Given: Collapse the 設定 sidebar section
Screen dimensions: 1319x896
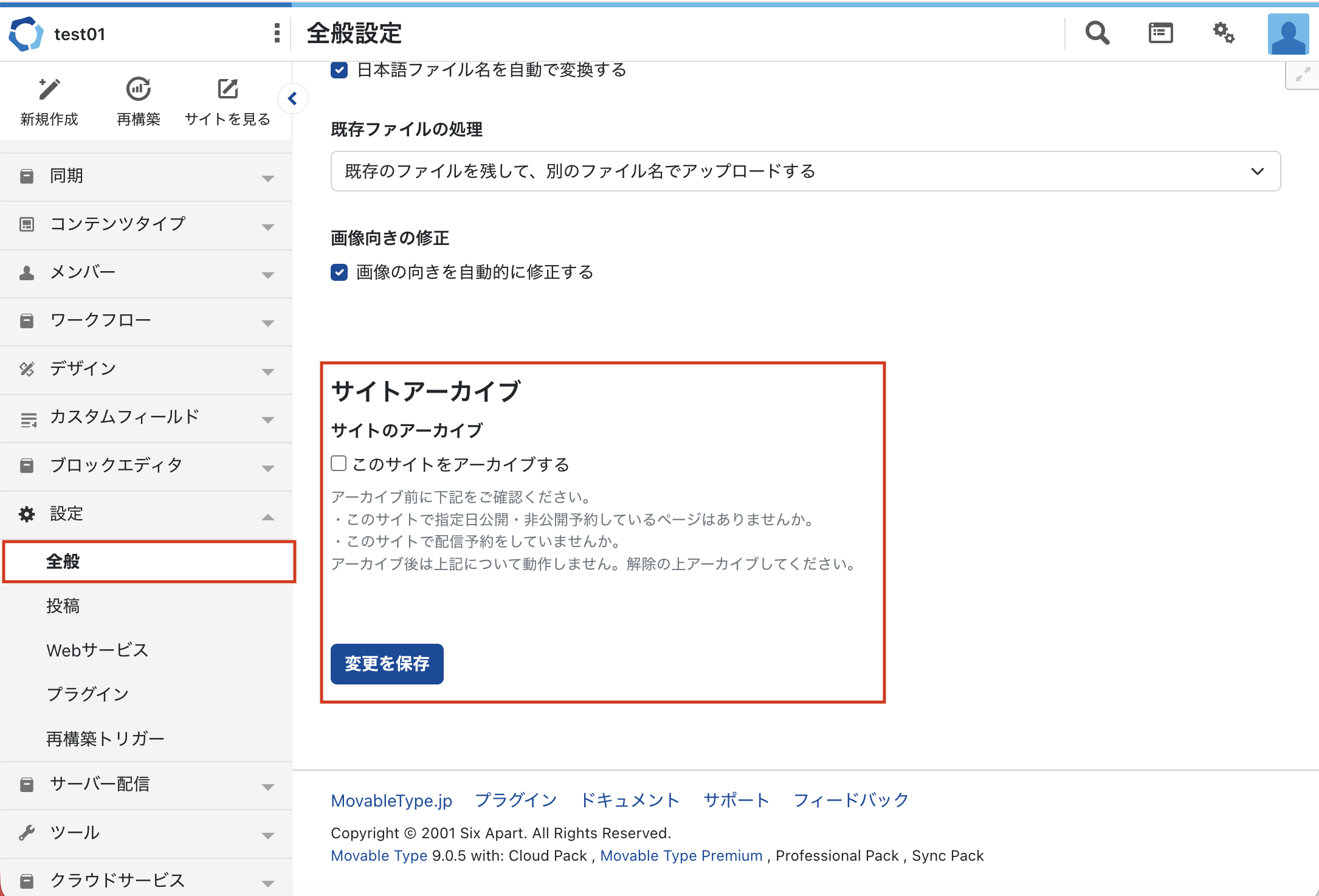Looking at the screenshot, I should 146,514.
